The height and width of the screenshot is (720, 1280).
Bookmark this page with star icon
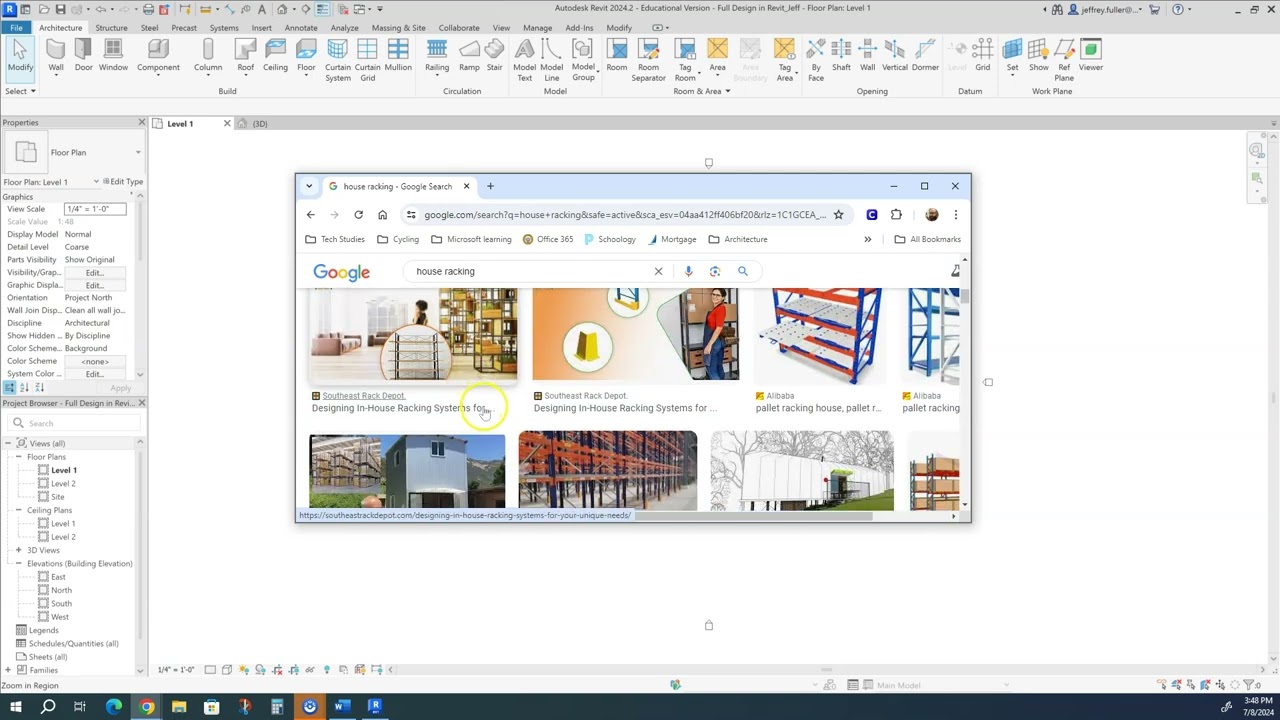[838, 215]
